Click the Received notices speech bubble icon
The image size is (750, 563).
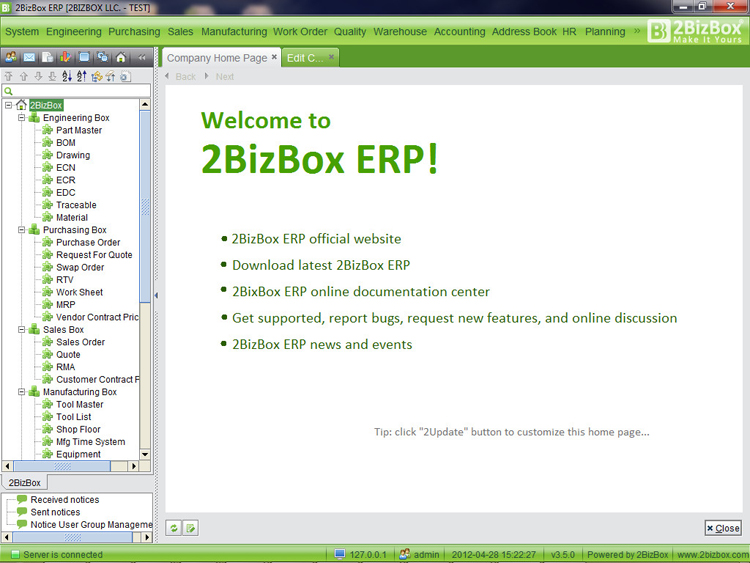(22, 499)
